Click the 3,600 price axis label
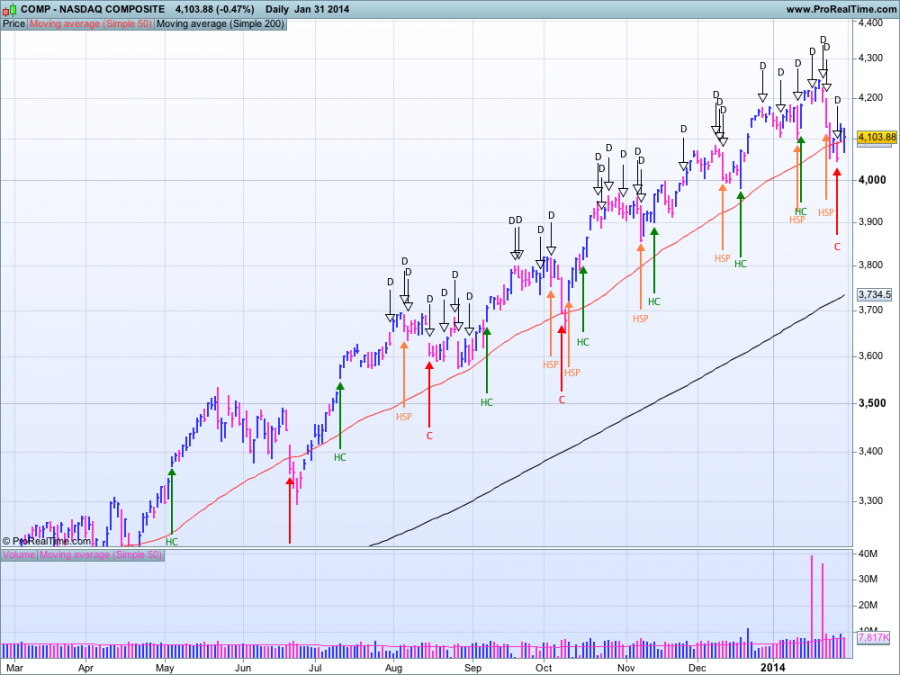 tap(871, 356)
